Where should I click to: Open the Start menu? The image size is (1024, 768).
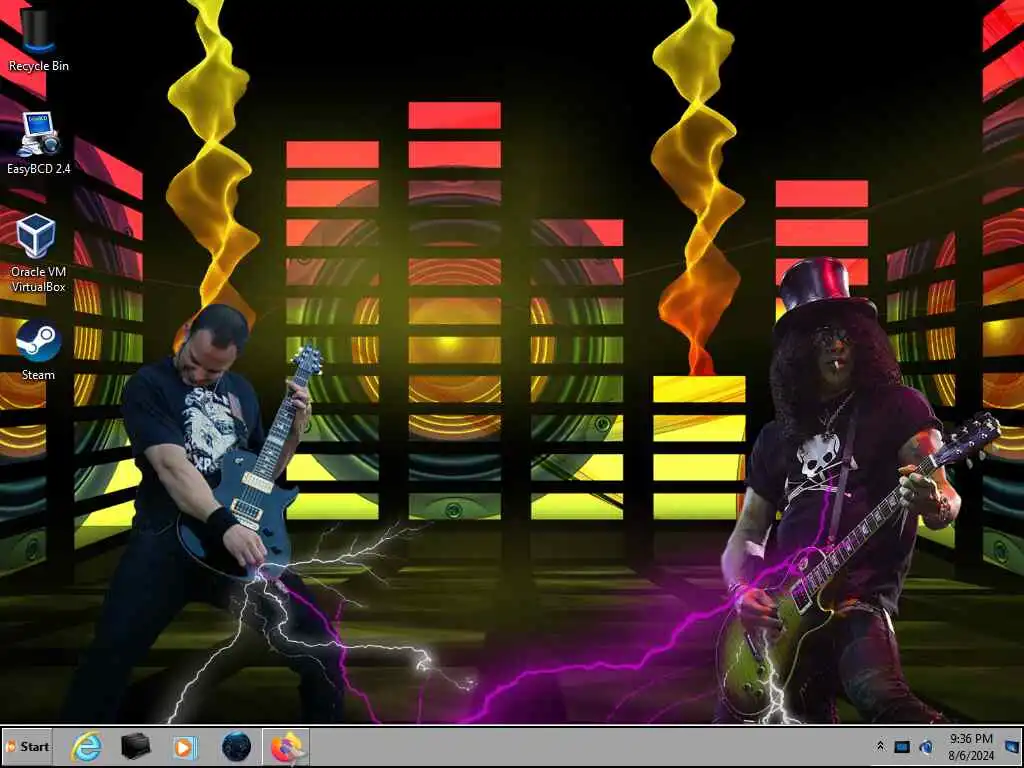click(x=27, y=746)
